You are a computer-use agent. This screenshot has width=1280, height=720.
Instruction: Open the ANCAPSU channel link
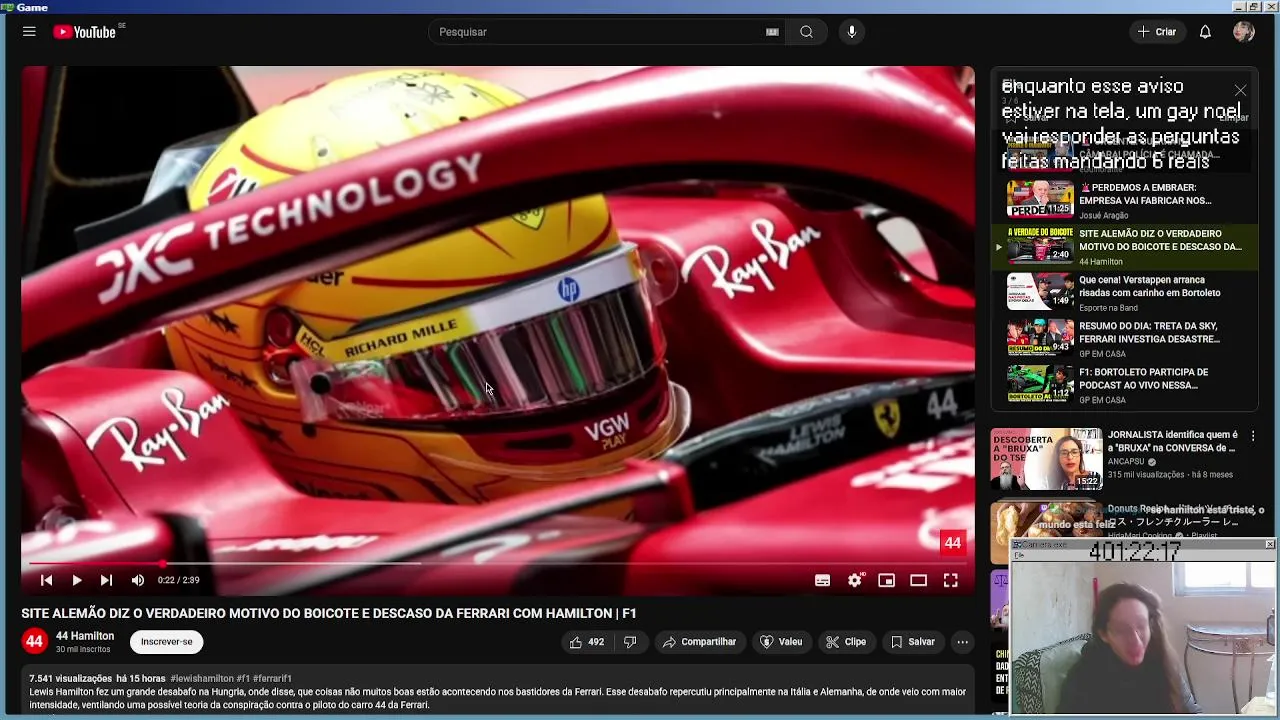click(x=1126, y=462)
